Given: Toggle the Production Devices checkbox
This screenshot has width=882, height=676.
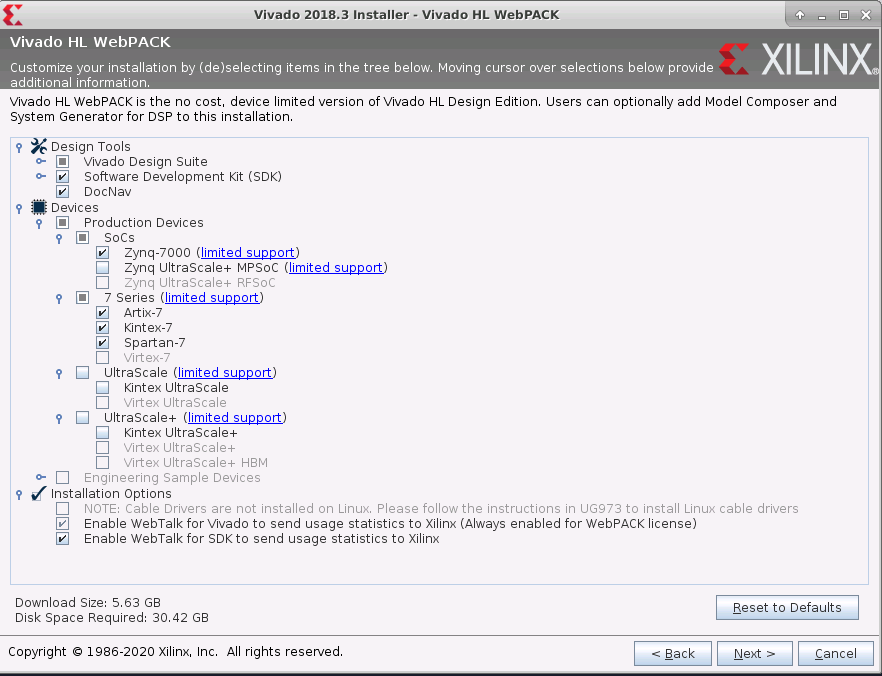Looking at the screenshot, I should [62, 223].
